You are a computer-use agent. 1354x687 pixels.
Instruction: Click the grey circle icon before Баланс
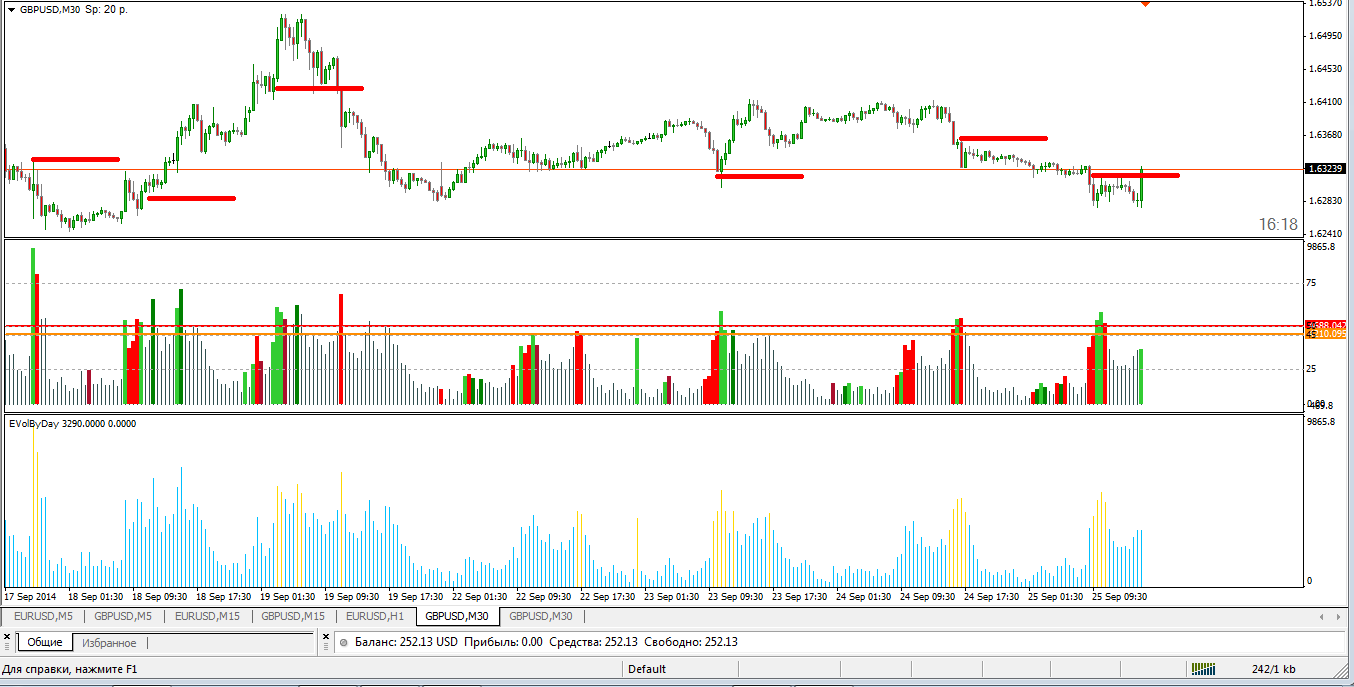point(344,642)
